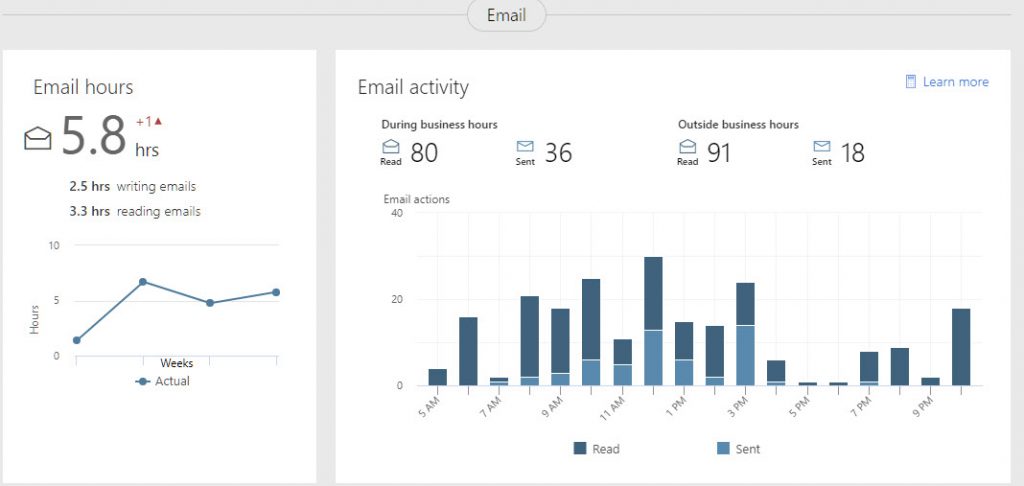Click the Email section tab label
The height and width of the screenshot is (486, 1024).
[x=506, y=15]
